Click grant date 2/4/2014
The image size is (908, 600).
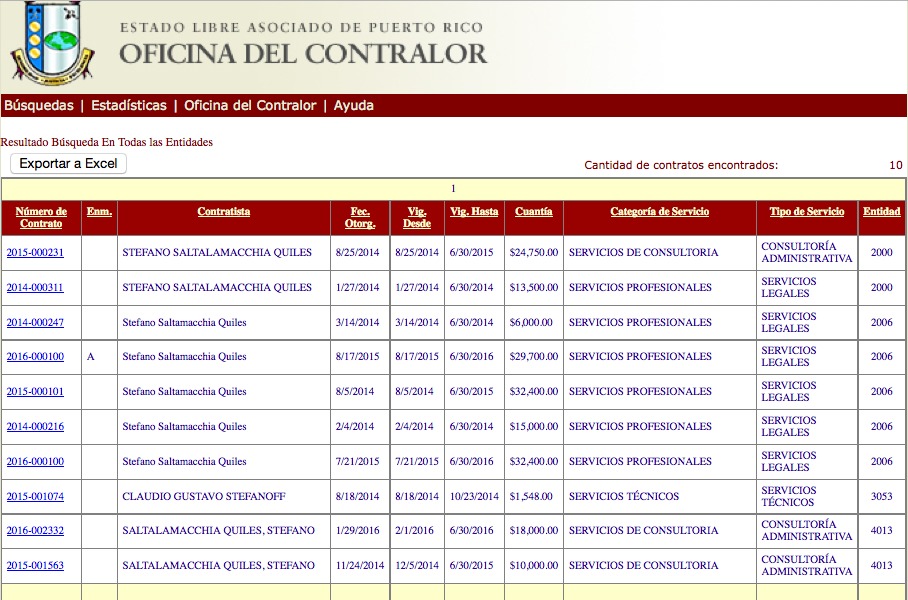[x=354, y=427]
